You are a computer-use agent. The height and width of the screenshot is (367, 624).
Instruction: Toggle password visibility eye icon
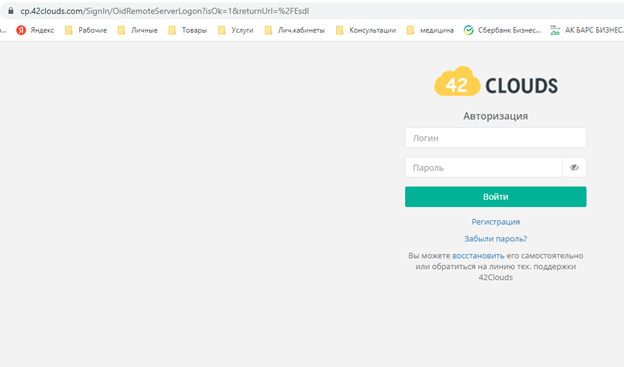tap(574, 168)
